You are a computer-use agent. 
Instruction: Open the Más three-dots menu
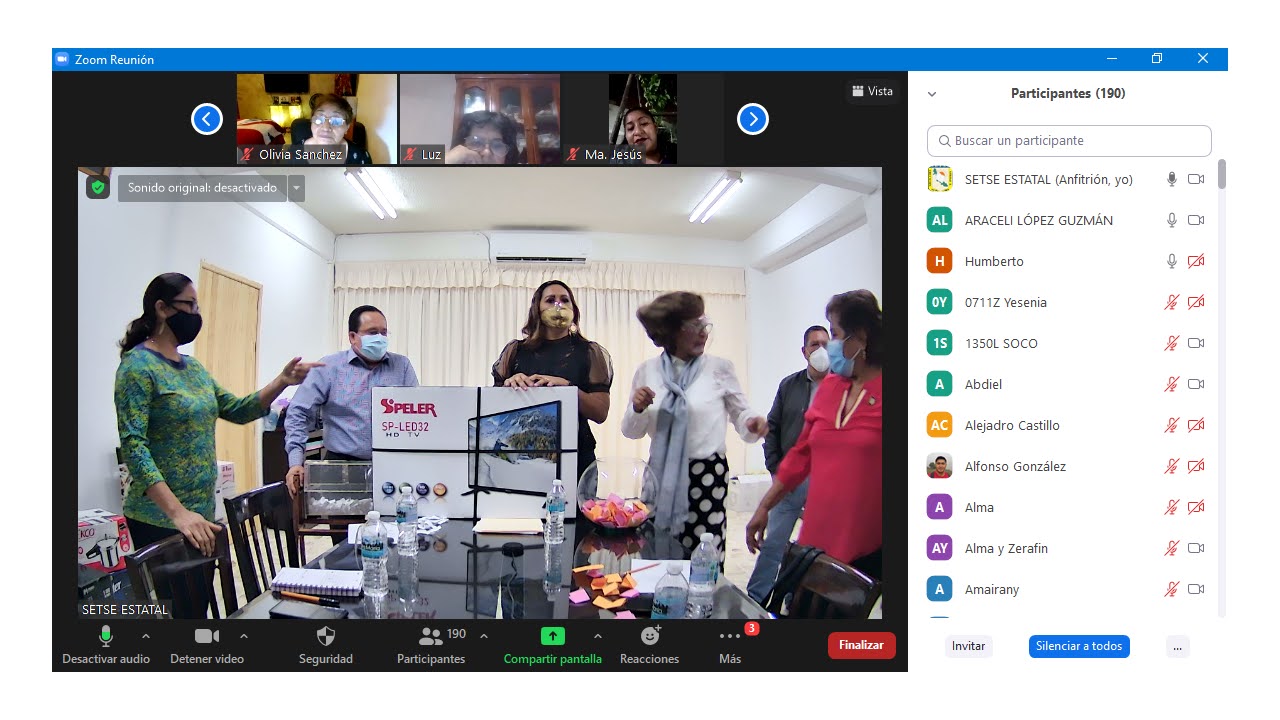(x=730, y=645)
